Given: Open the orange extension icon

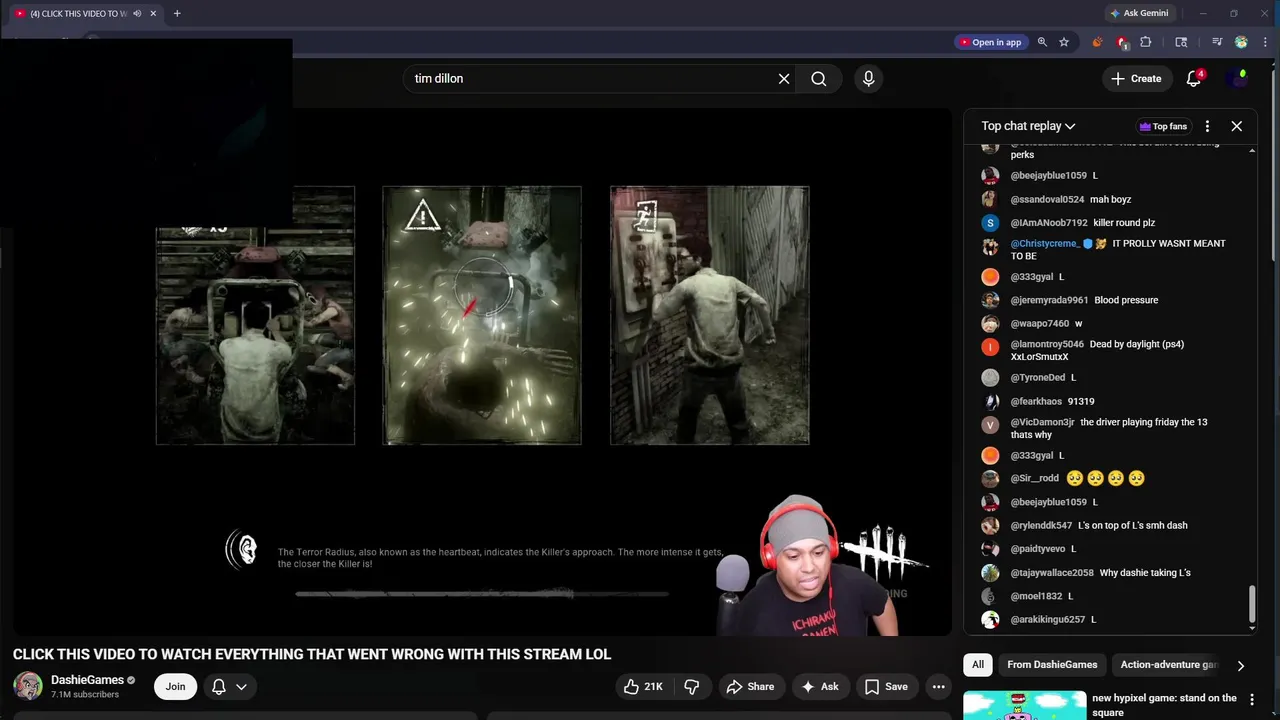Looking at the screenshot, I should 1097,42.
